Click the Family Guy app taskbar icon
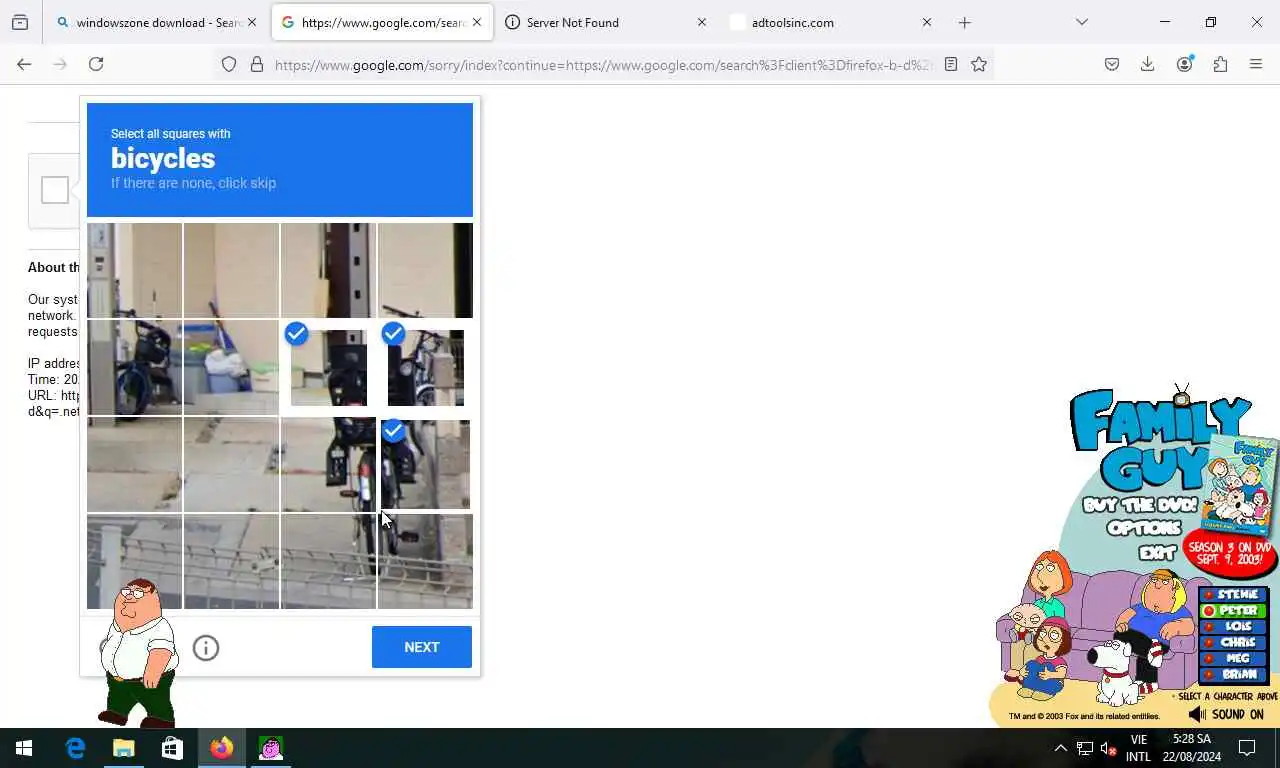The image size is (1280, 768). 270,748
